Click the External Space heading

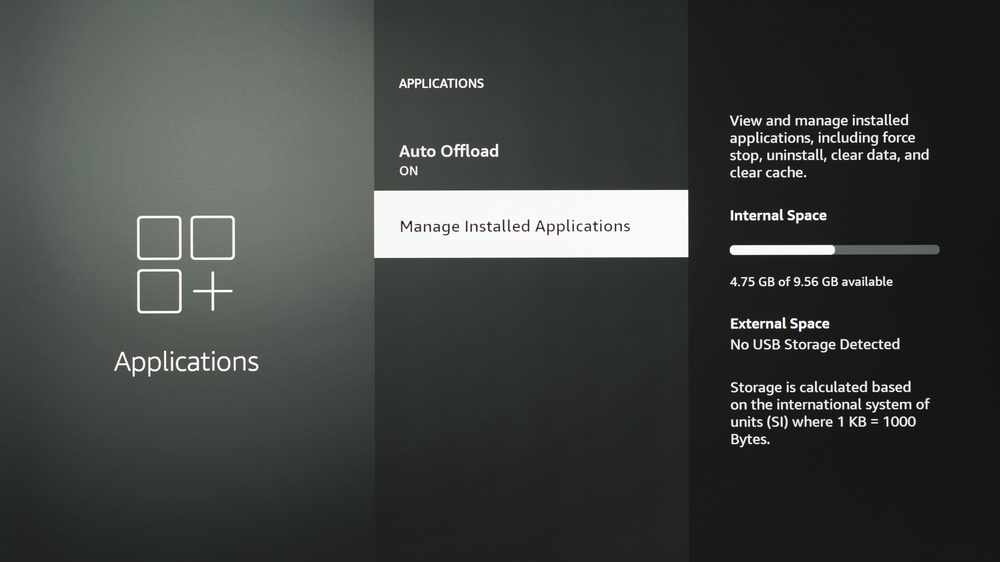pyautogui.click(x=779, y=323)
